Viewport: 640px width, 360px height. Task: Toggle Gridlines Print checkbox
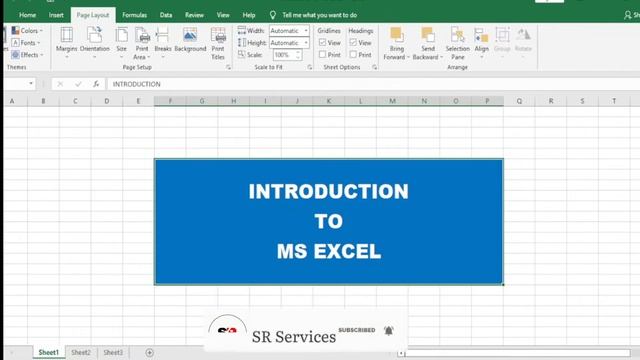pos(322,54)
